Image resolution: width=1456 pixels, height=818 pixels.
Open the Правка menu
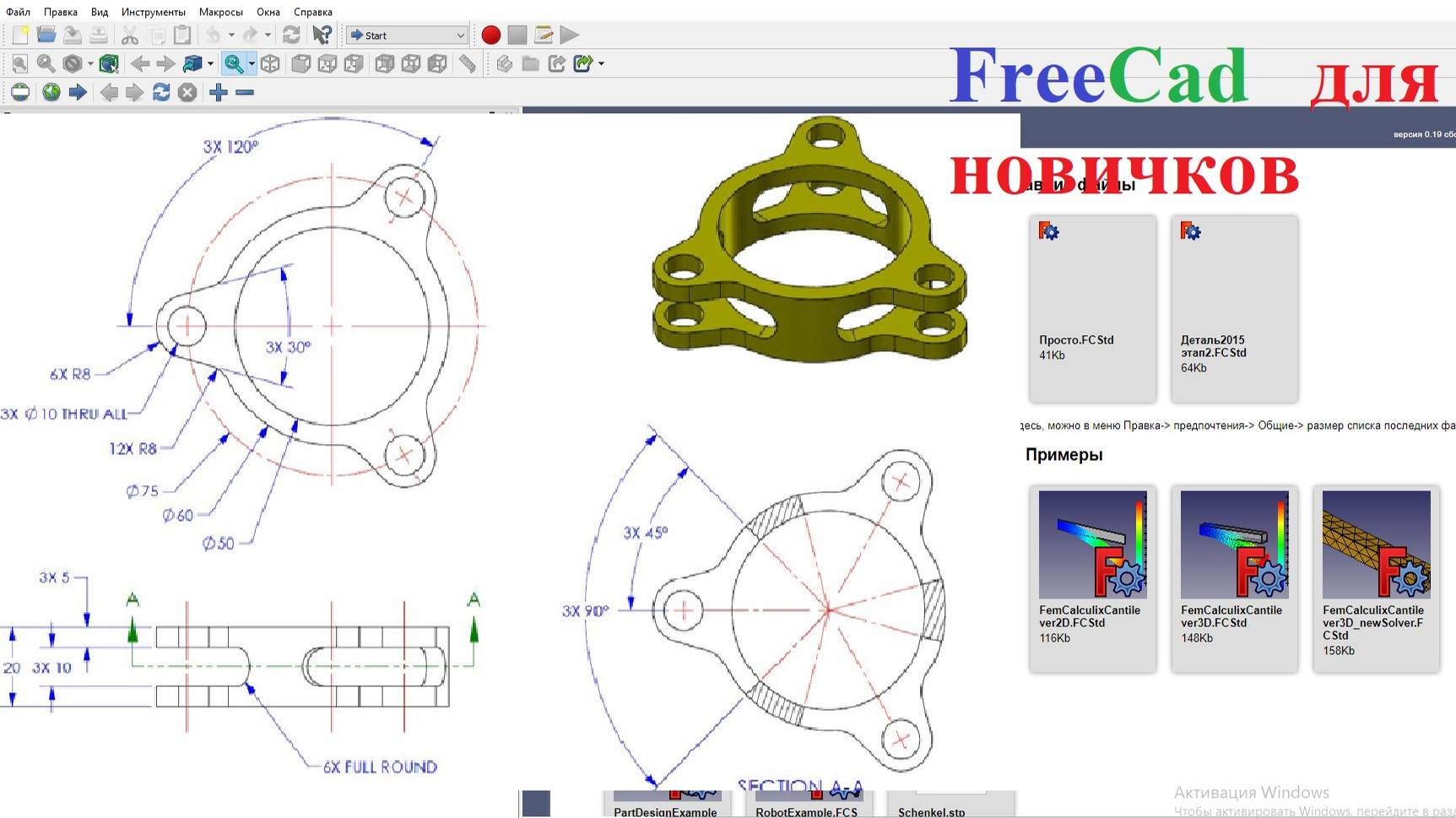pyautogui.click(x=61, y=12)
